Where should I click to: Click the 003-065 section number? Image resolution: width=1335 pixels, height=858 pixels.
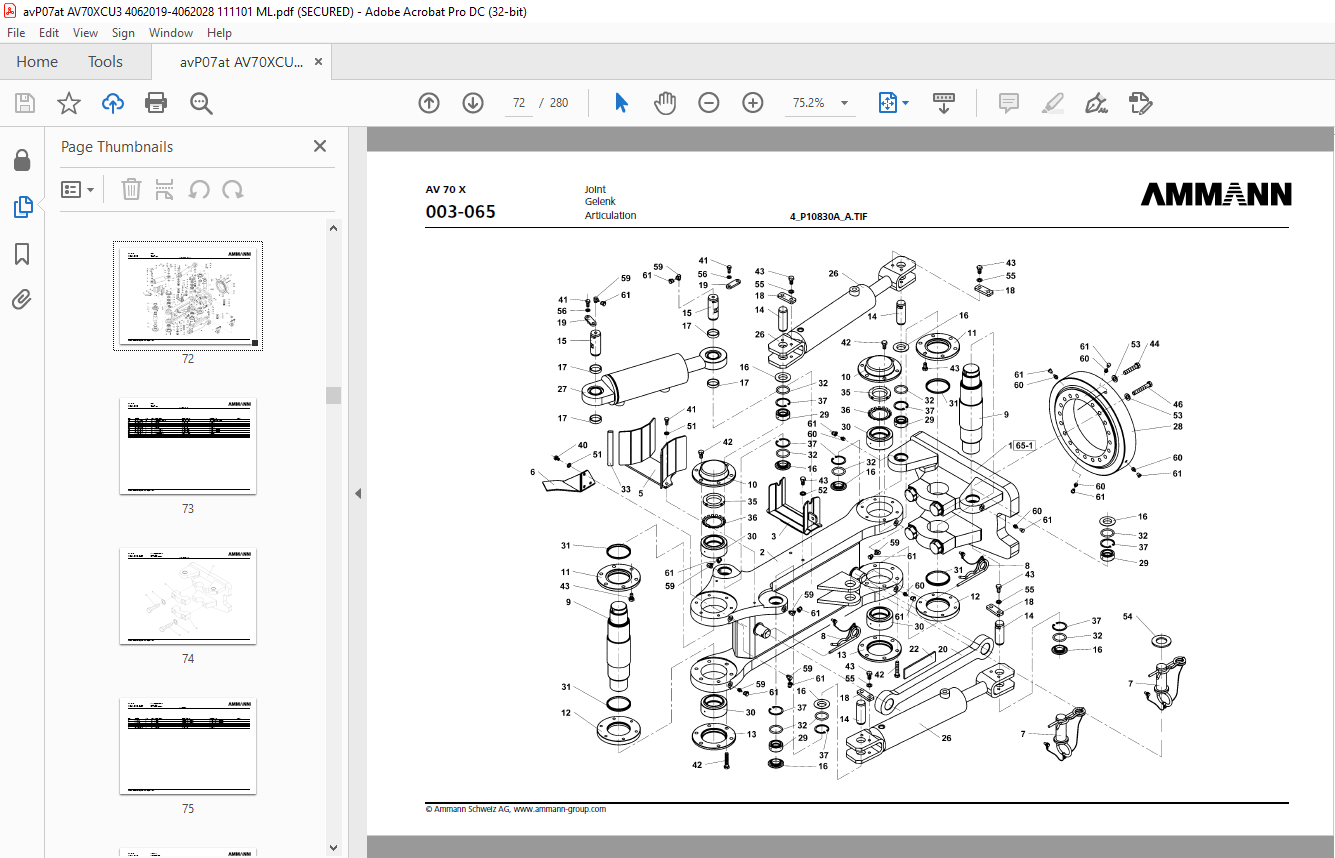[x=460, y=212]
